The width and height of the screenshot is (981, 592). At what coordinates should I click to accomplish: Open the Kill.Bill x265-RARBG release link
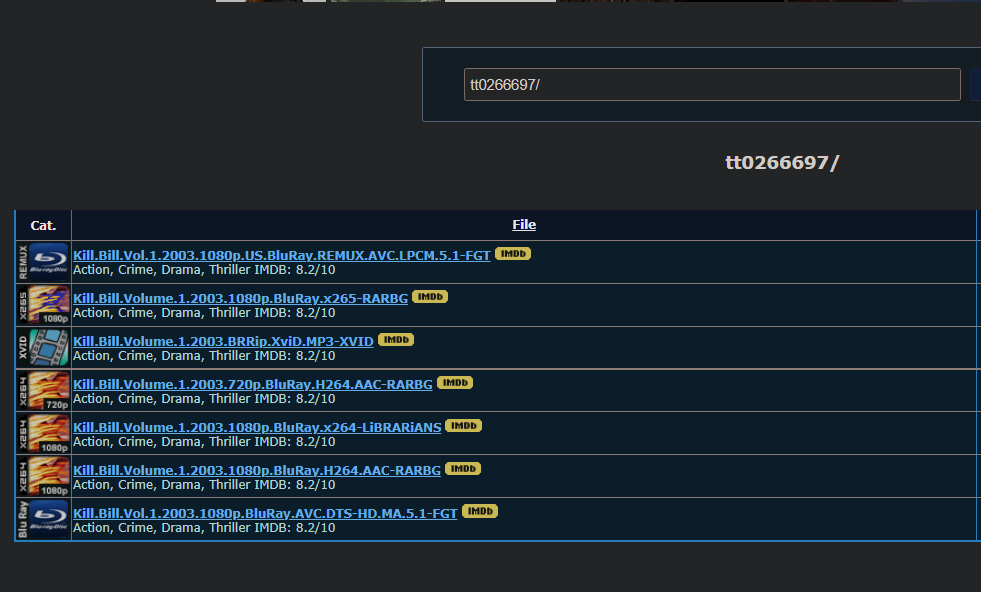[x=241, y=297]
